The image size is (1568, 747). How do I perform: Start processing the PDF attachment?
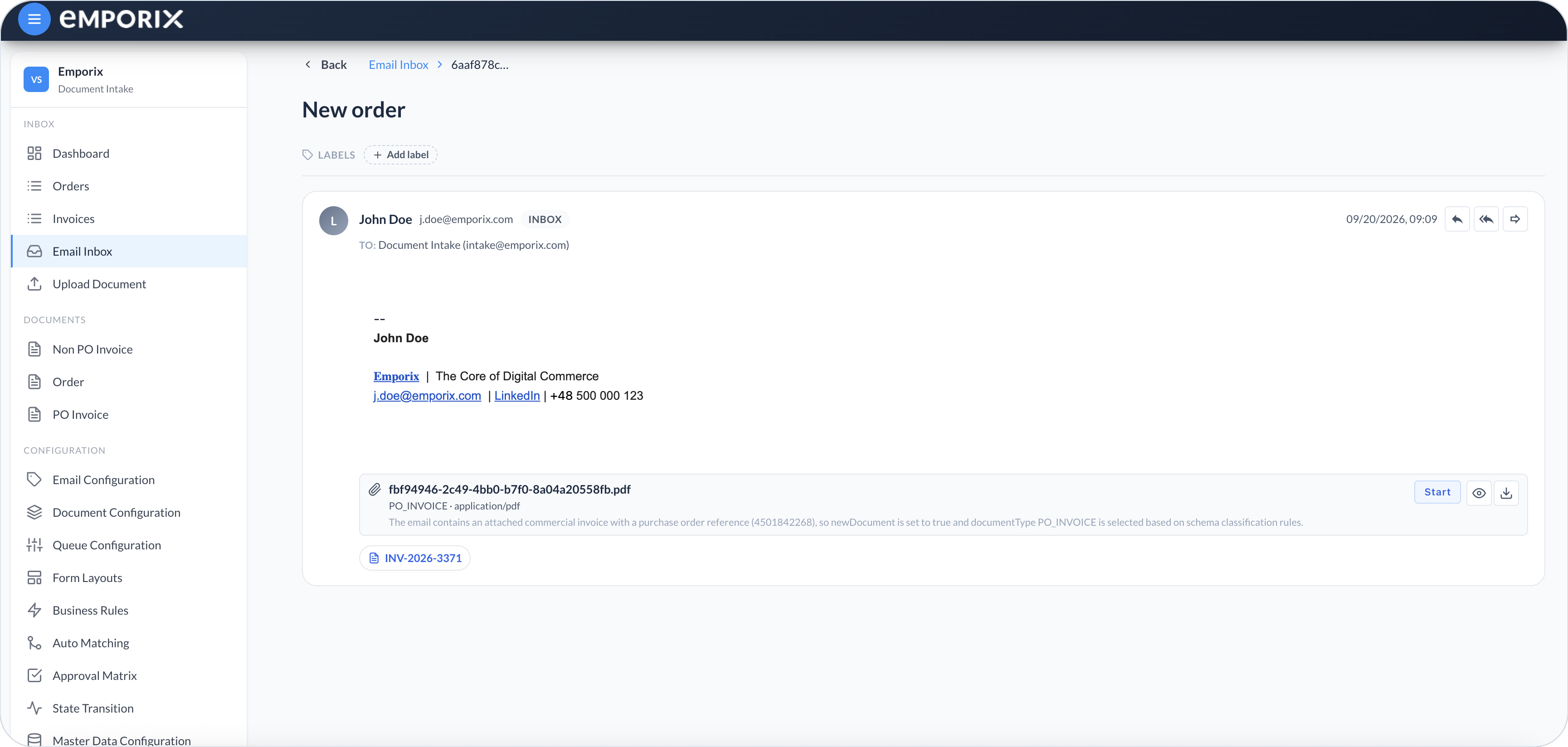(x=1437, y=492)
